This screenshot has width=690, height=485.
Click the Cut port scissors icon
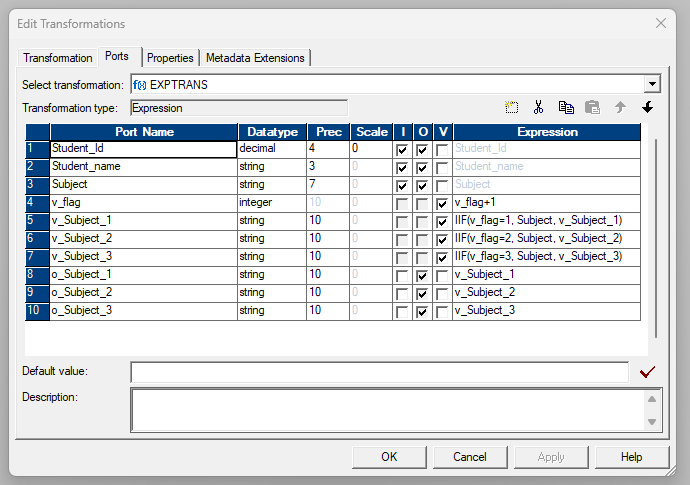click(x=538, y=108)
